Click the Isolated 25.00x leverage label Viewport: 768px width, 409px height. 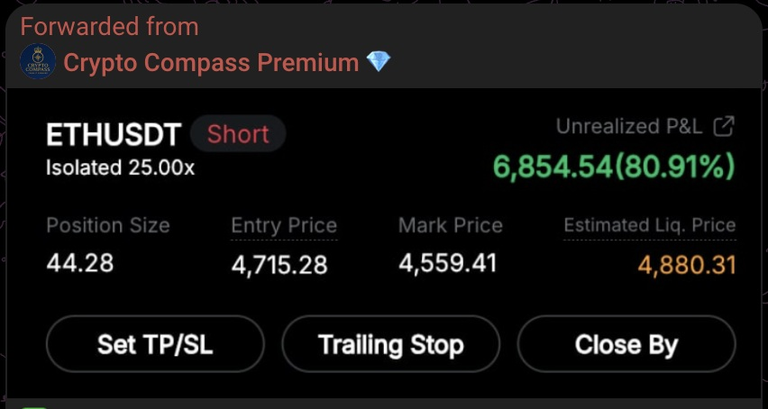point(120,168)
